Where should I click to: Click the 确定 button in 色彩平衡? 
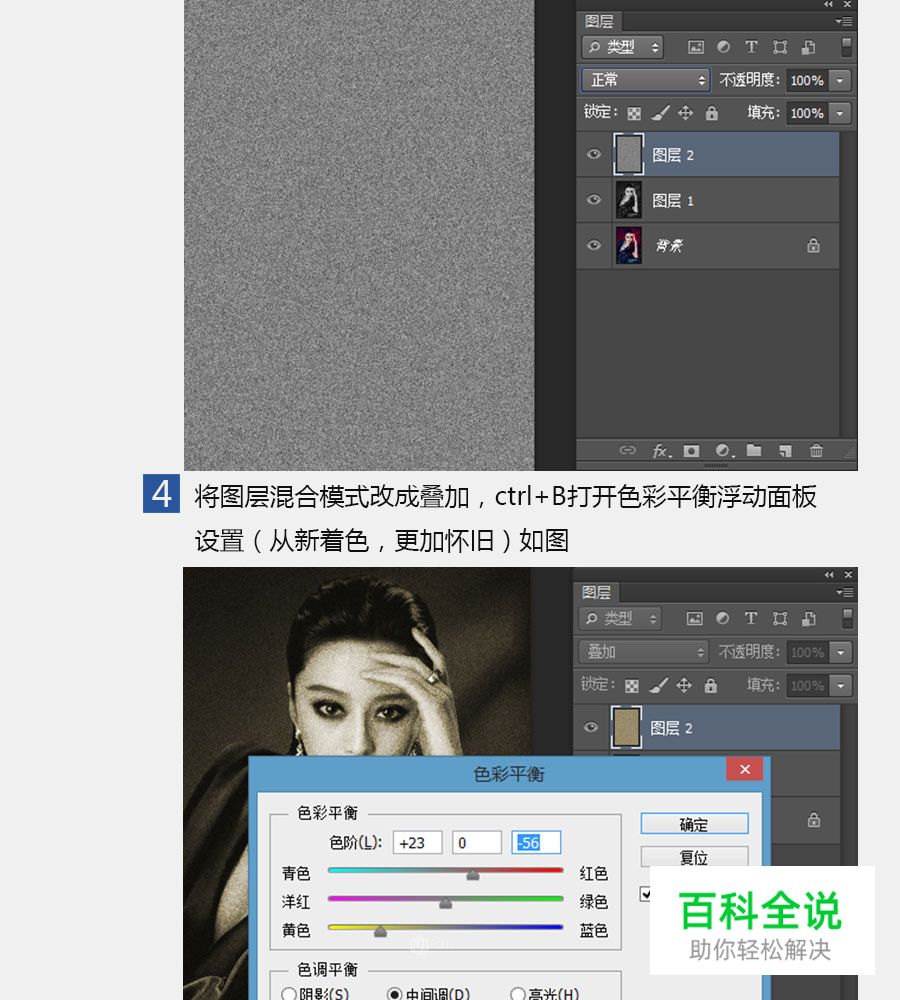pyautogui.click(x=695, y=823)
